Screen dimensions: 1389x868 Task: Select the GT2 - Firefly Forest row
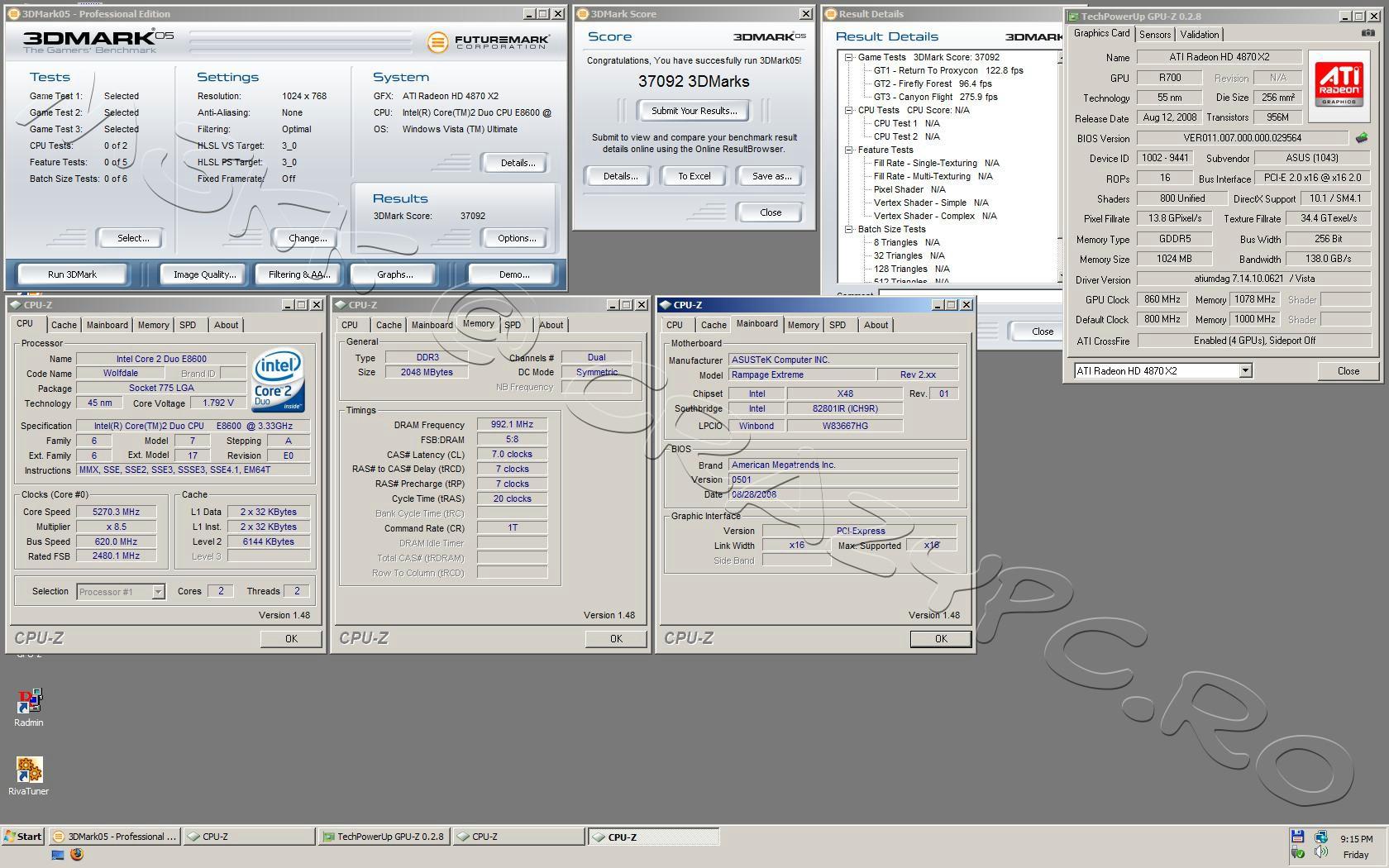tap(933, 83)
